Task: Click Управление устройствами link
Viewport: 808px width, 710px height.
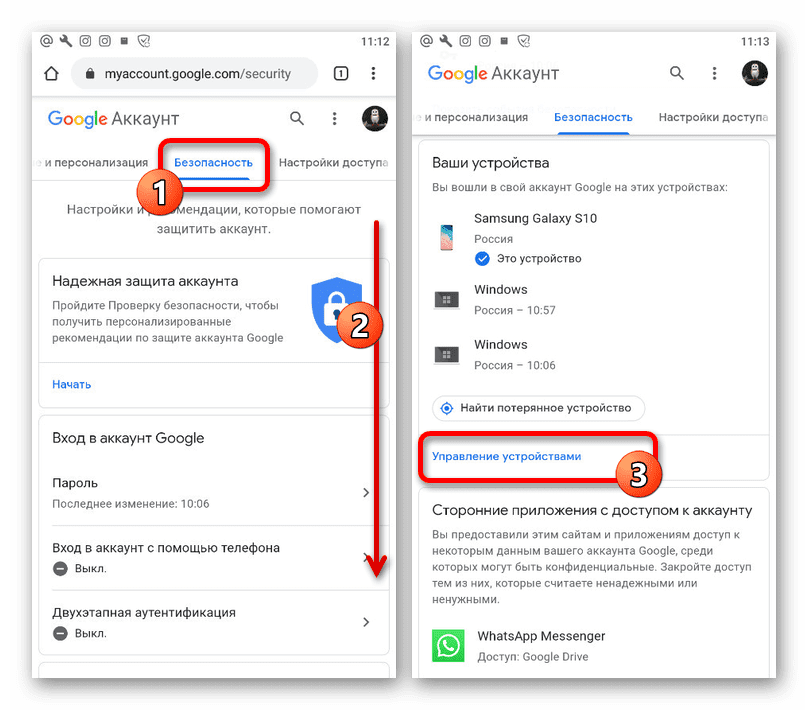Action: coord(506,457)
